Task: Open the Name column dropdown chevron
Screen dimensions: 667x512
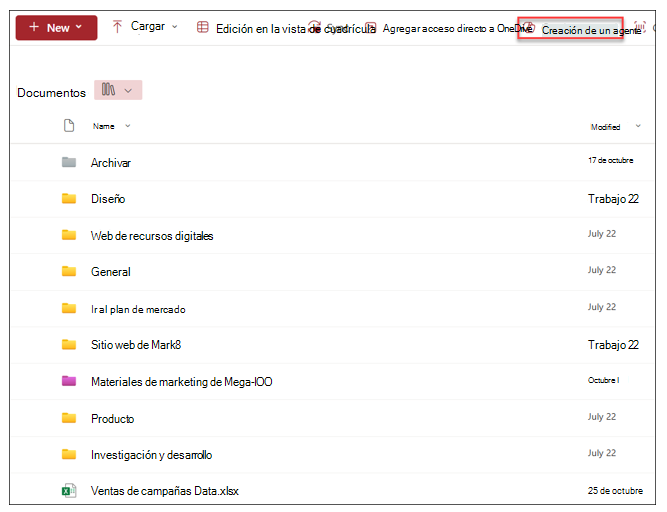Action: click(128, 126)
